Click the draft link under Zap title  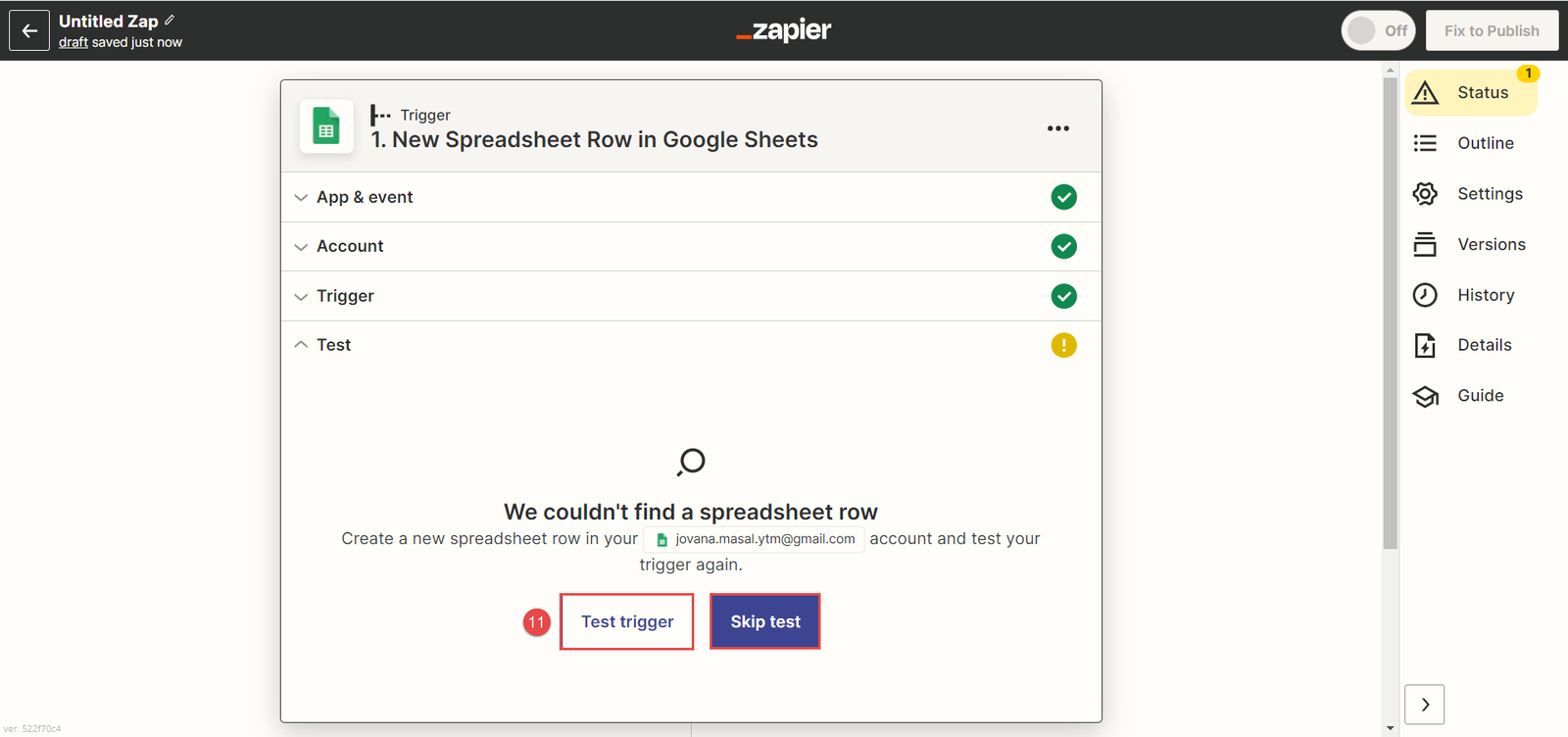pyautogui.click(x=73, y=42)
